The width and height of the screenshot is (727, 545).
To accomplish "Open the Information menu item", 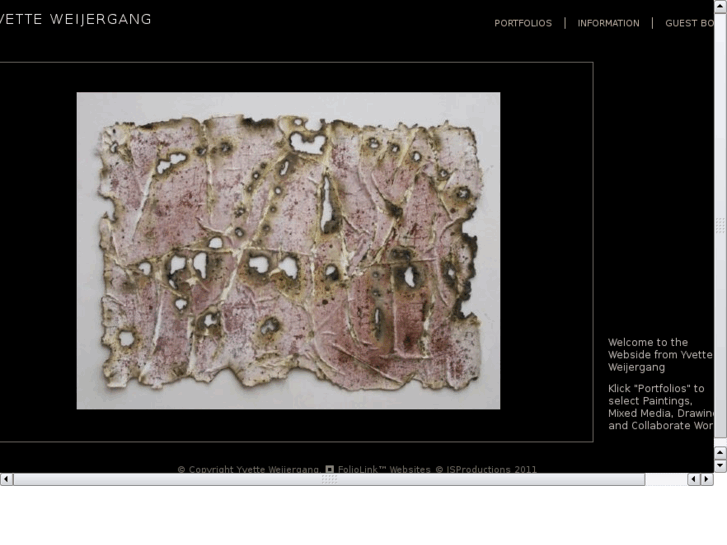I will [608, 23].
